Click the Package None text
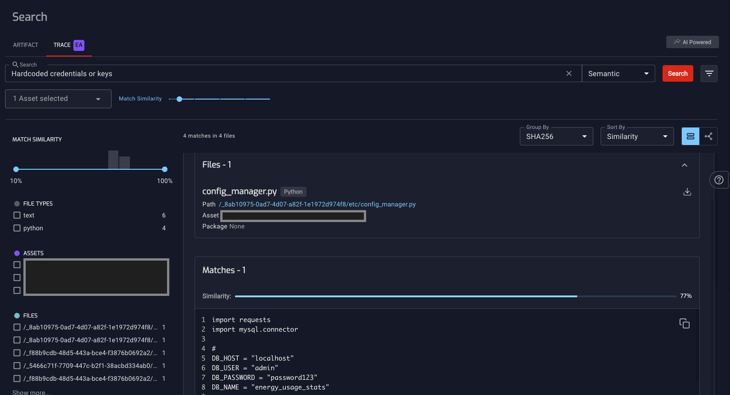This screenshot has height=395, width=730. point(223,226)
